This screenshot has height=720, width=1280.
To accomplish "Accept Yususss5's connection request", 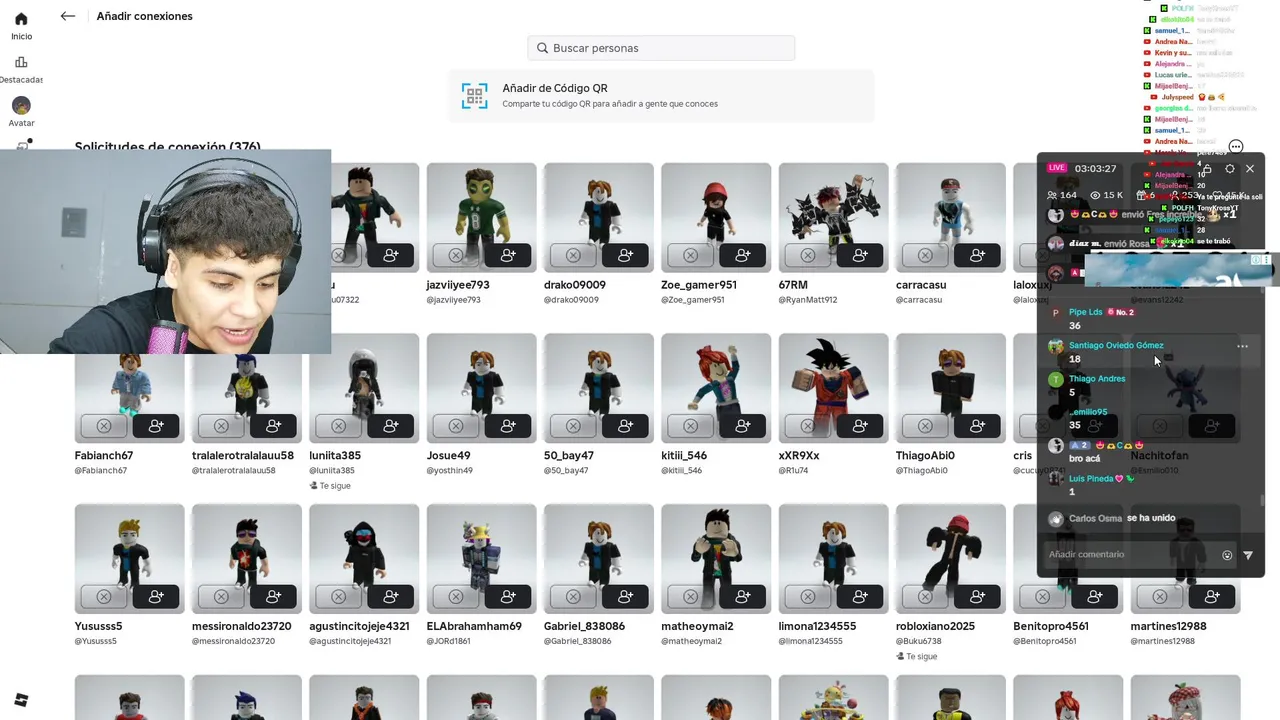I will [x=156, y=597].
